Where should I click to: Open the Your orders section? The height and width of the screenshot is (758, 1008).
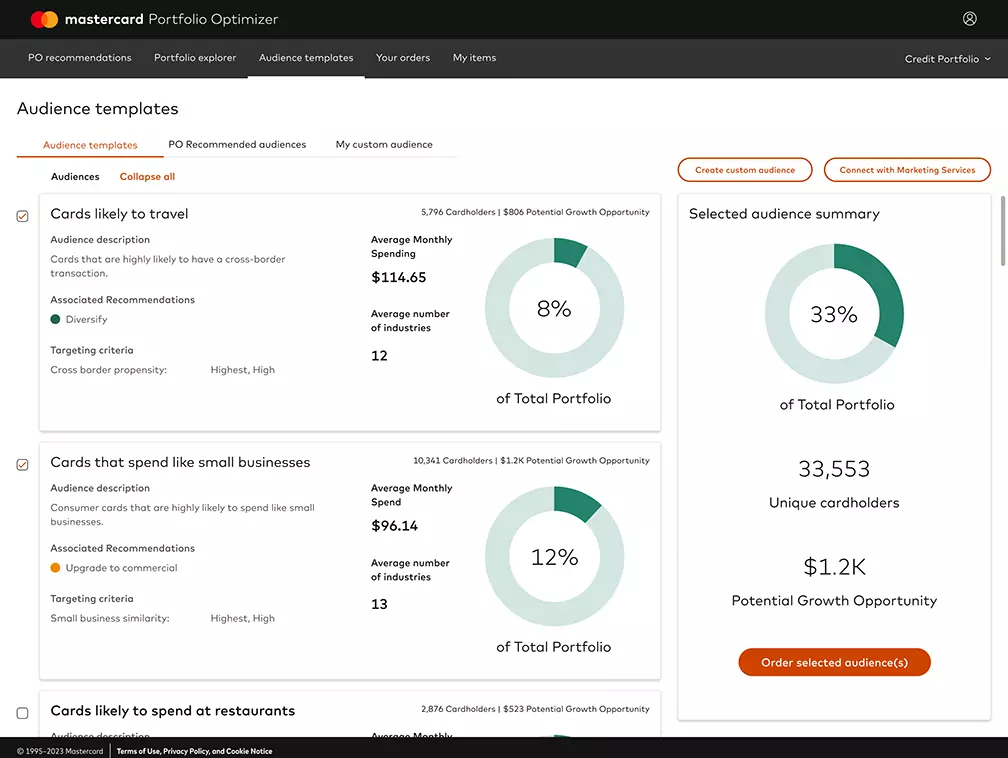pyautogui.click(x=402, y=58)
